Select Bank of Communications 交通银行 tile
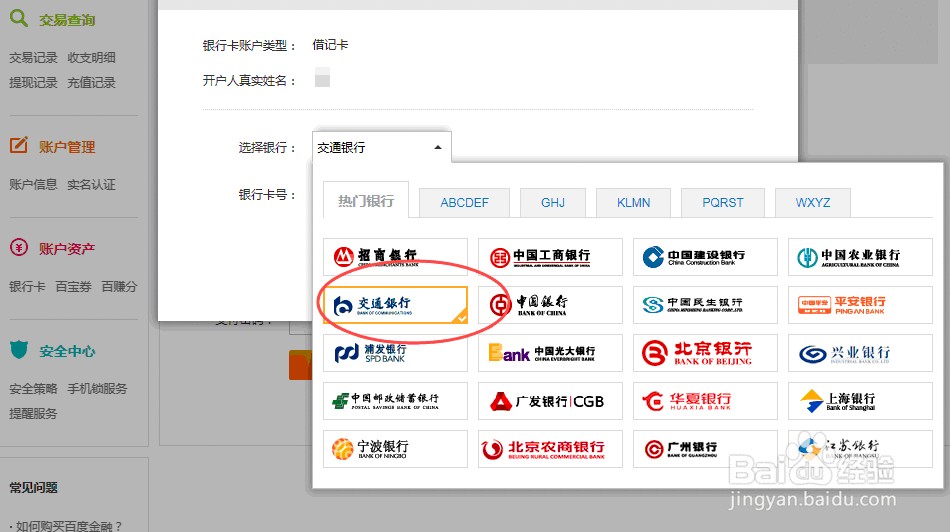The width and height of the screenshot is (950, 532). click(x=395, y=305)
